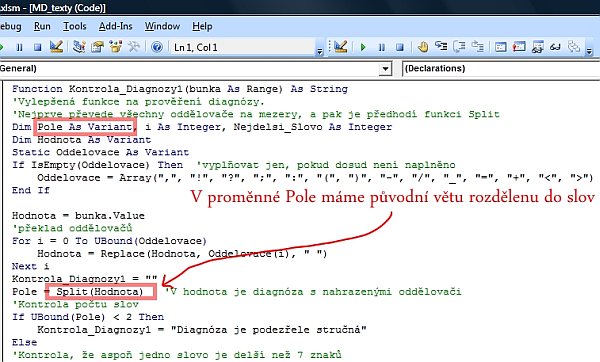600x362 pixels.
Task: Open Visual Basic Help
Action: [157, 47]
